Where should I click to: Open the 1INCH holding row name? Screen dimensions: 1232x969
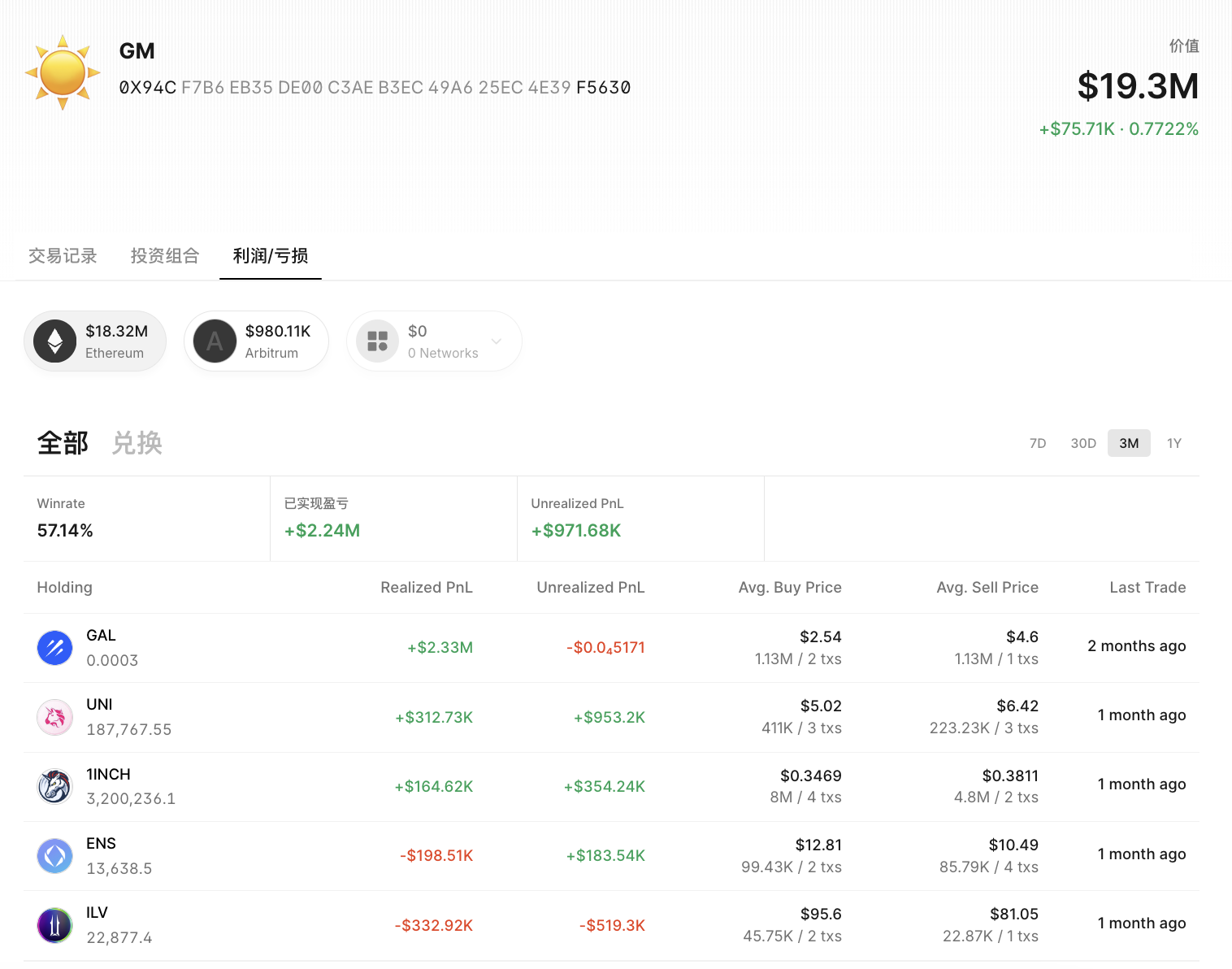click(x=109, y=774)
